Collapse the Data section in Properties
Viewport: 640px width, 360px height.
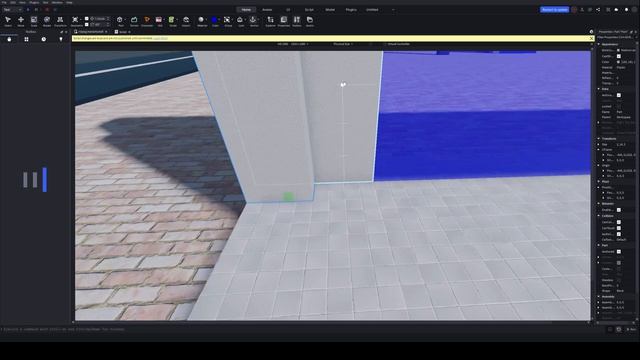point(599,89)
